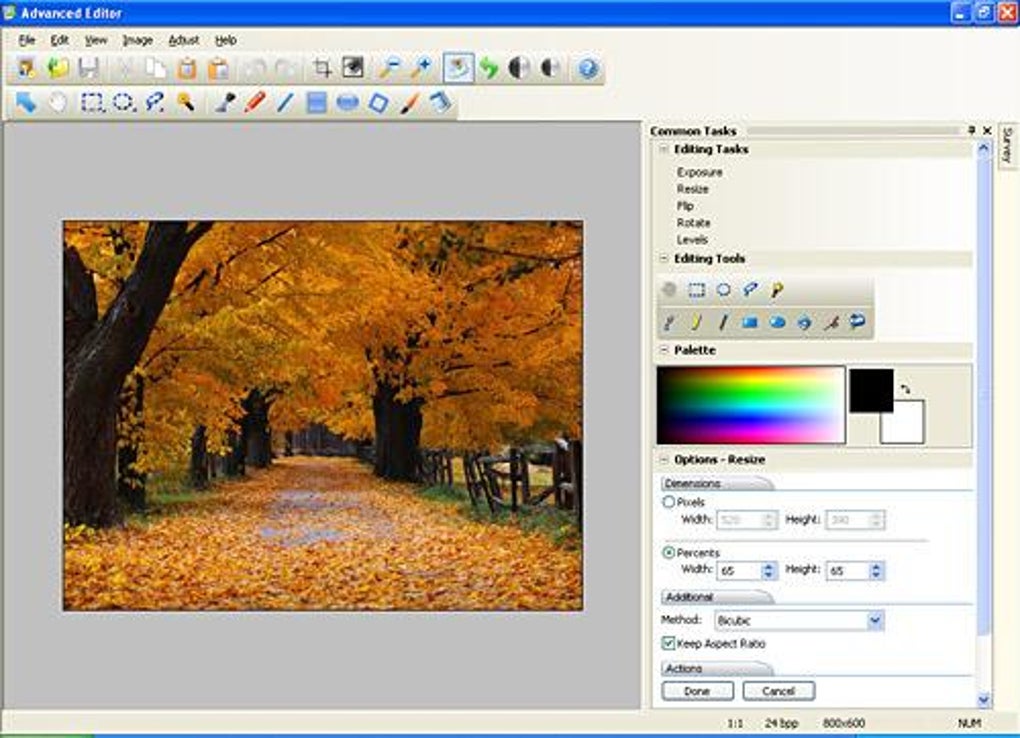Select elliptical selection tool in main toolbar
The image size is (1020, 738).
(x=123, y=102)
